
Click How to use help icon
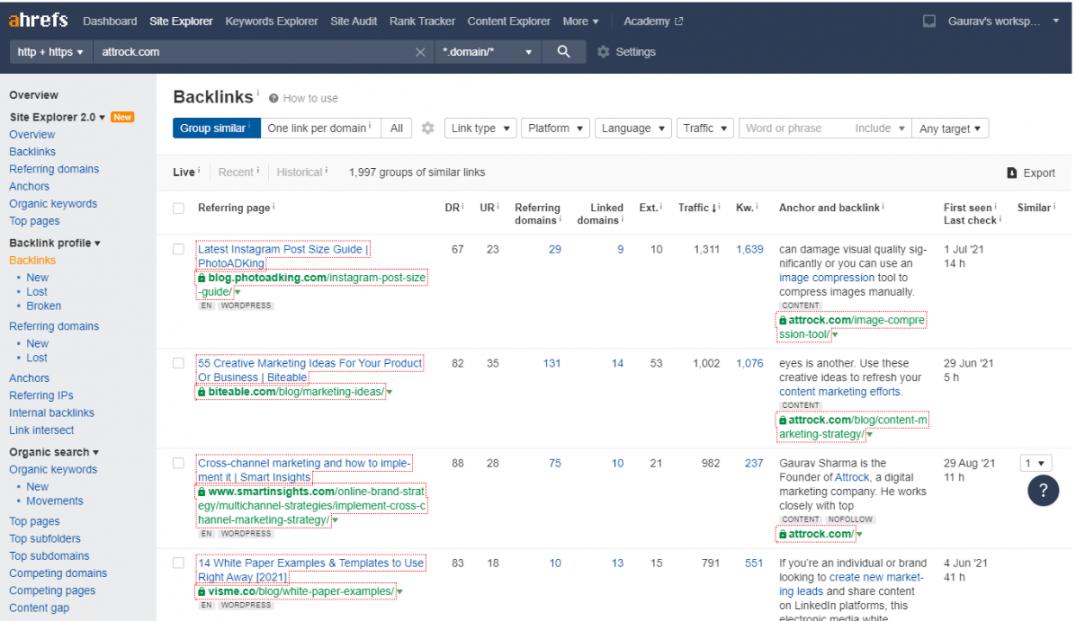tap(273, 98)
